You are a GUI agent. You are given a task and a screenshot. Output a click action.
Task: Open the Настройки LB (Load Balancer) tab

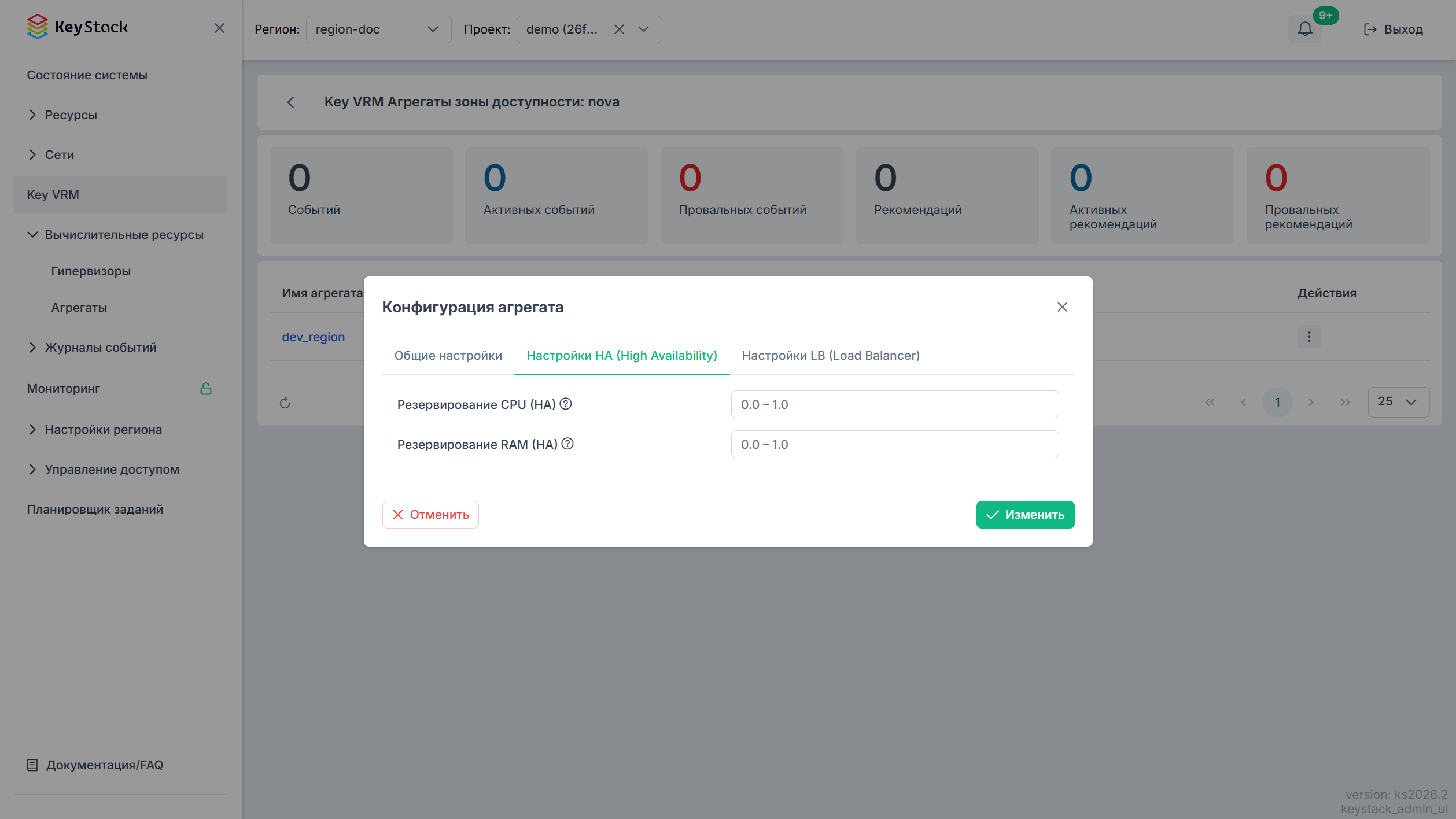pyautogui.click(x=831, y=356)
